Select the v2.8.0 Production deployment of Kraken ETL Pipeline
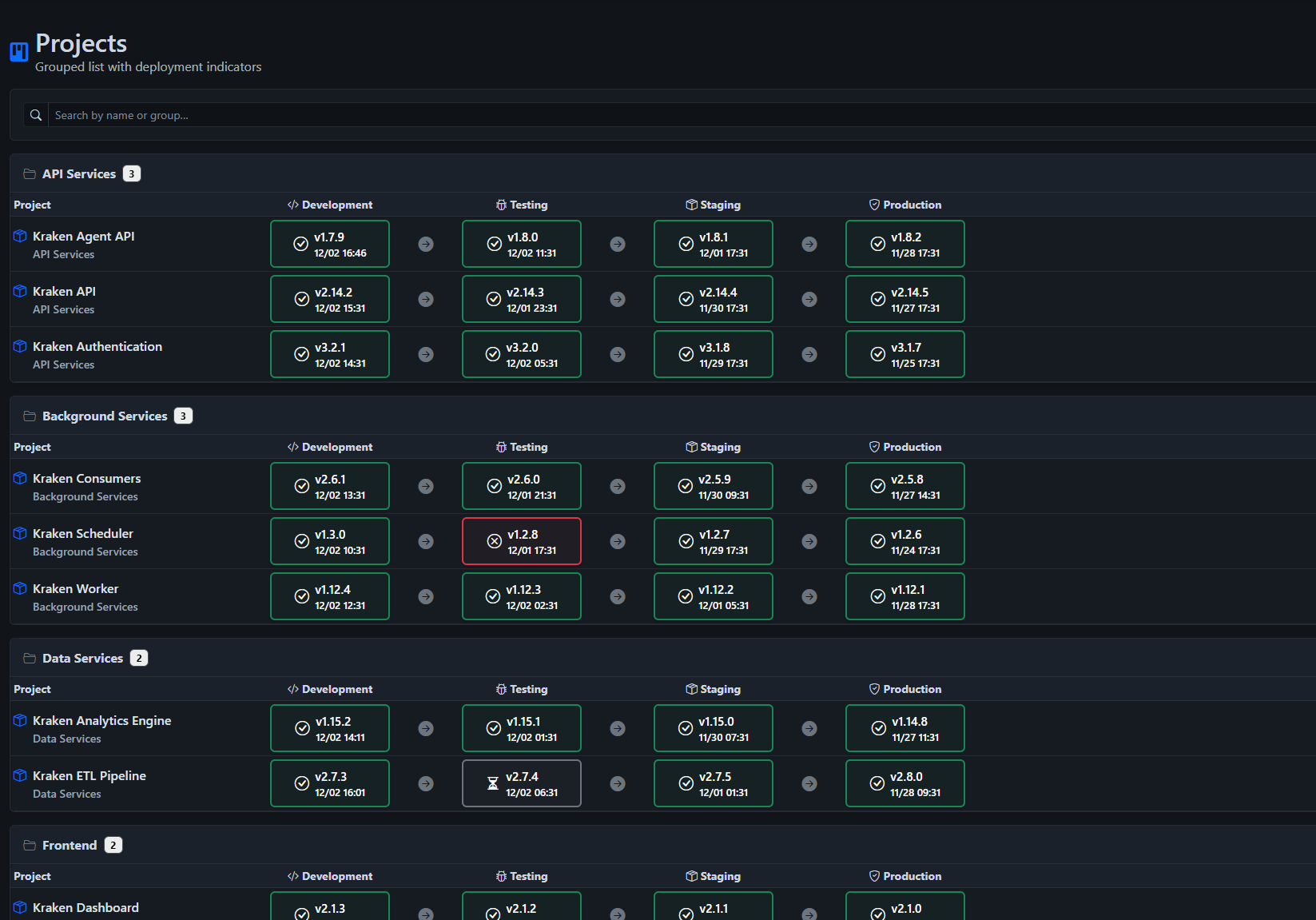Screen dimensions: 1316x920 pyautogui.click(x=905, y=783)
